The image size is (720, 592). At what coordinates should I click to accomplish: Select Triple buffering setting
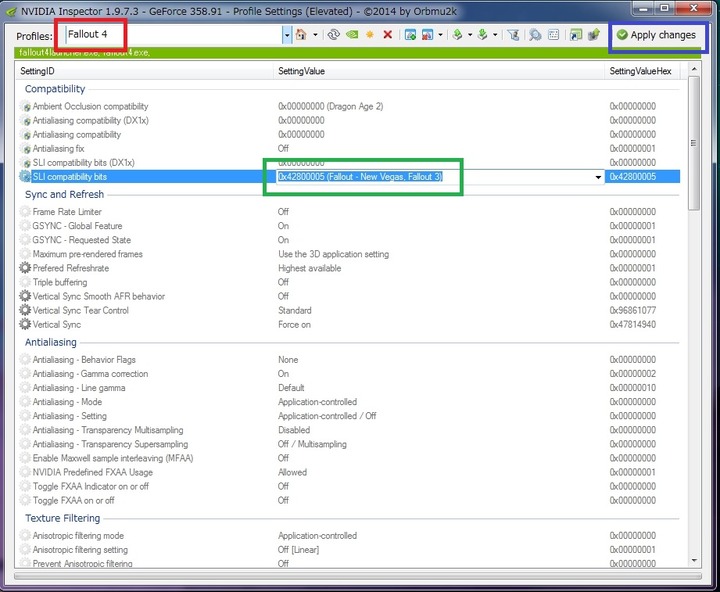pyautogui.click(x=60, y=282)
